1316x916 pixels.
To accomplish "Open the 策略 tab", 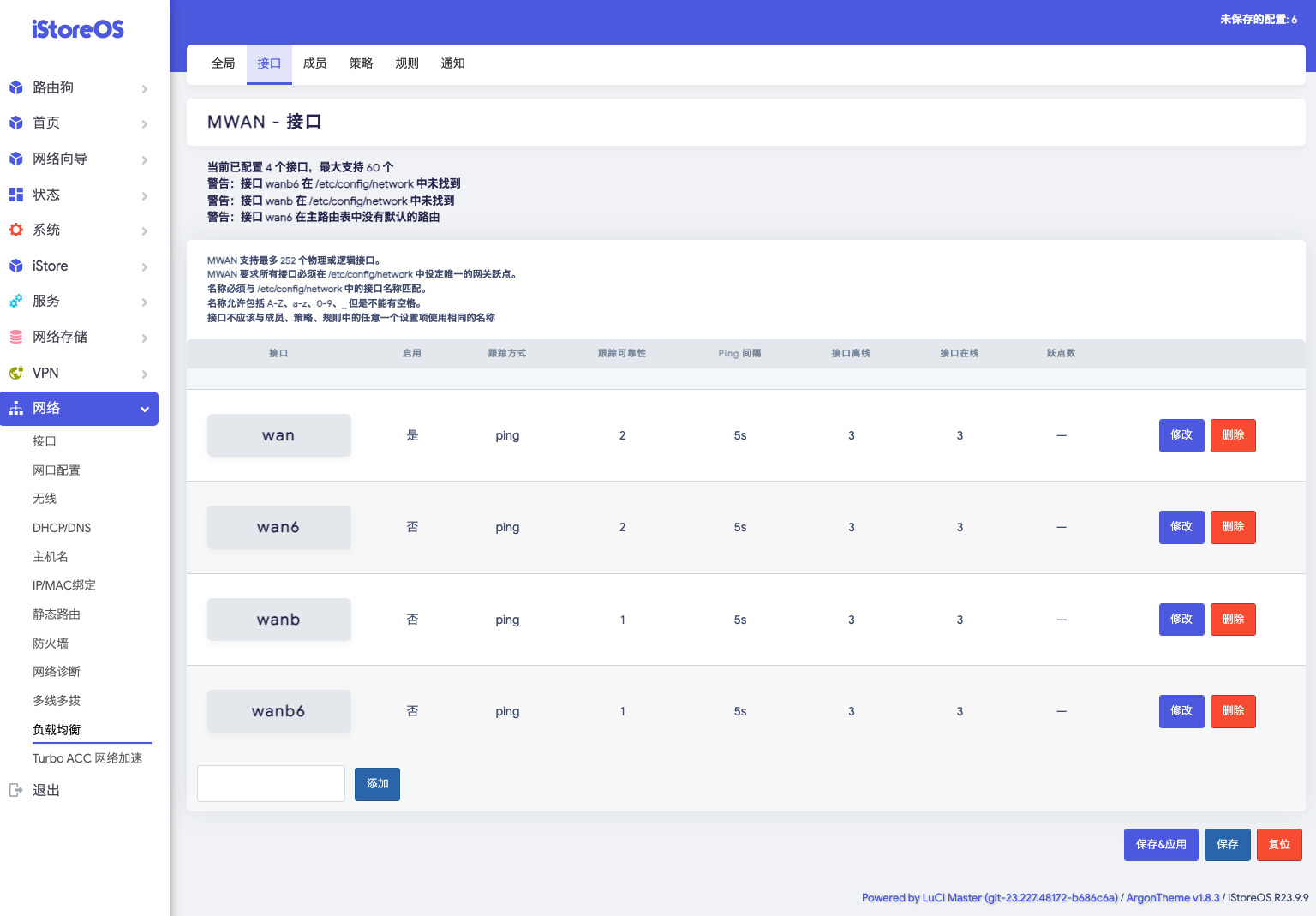I will click(361, 63).
